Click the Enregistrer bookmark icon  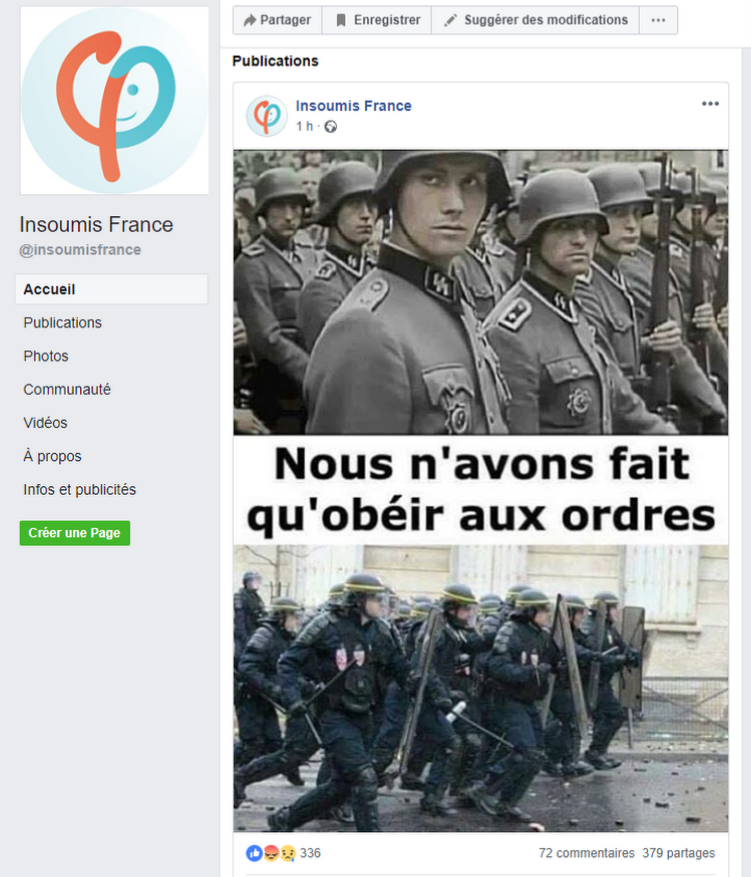tap(341, 21)
